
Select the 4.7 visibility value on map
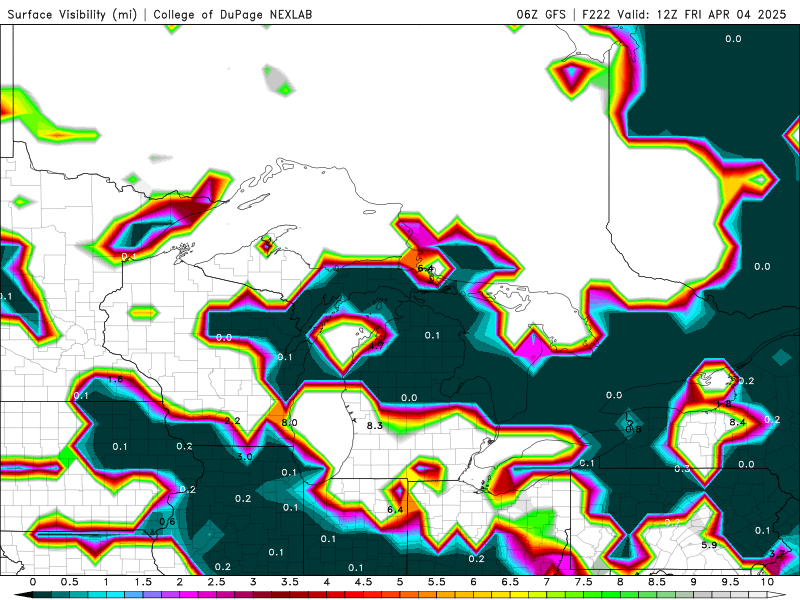377,346
